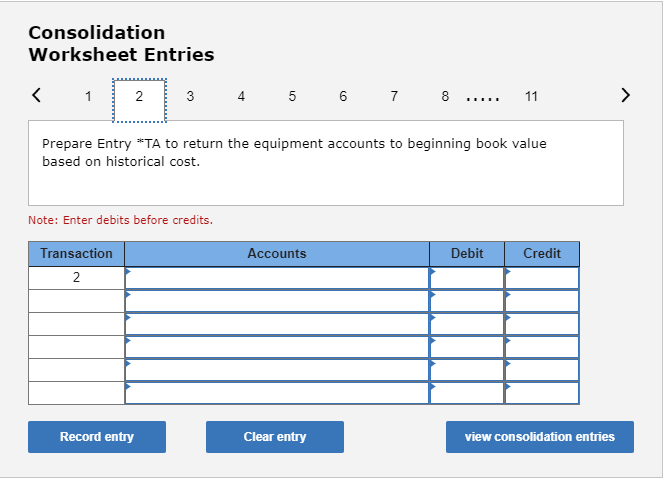Open Accounts dropdown in sixth row
The width and height of the screenshot is (668, 483).
point(277,393)
